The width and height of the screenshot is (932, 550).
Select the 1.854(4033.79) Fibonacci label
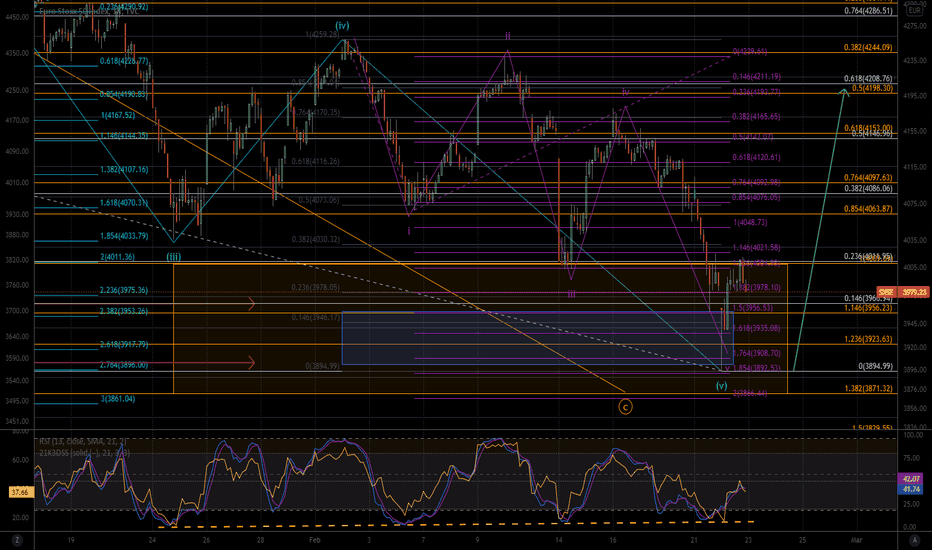[x=124, y=236]
